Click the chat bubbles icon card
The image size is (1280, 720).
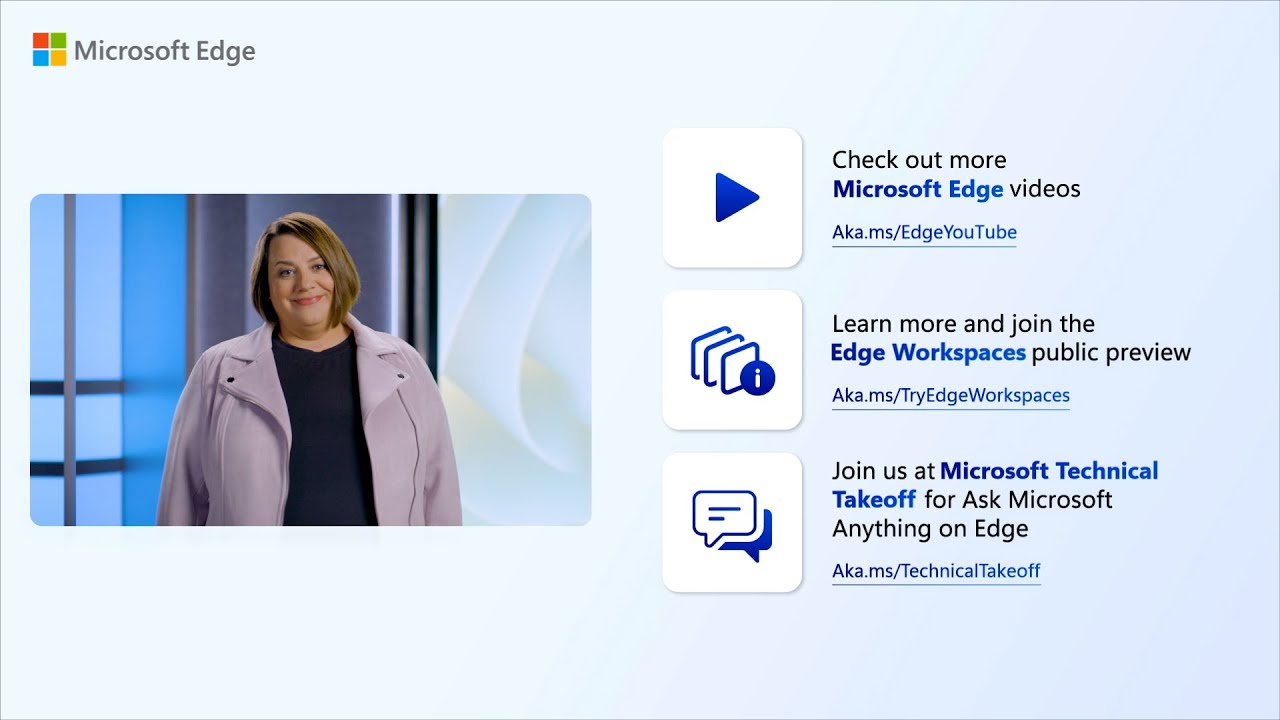(732, 523)
